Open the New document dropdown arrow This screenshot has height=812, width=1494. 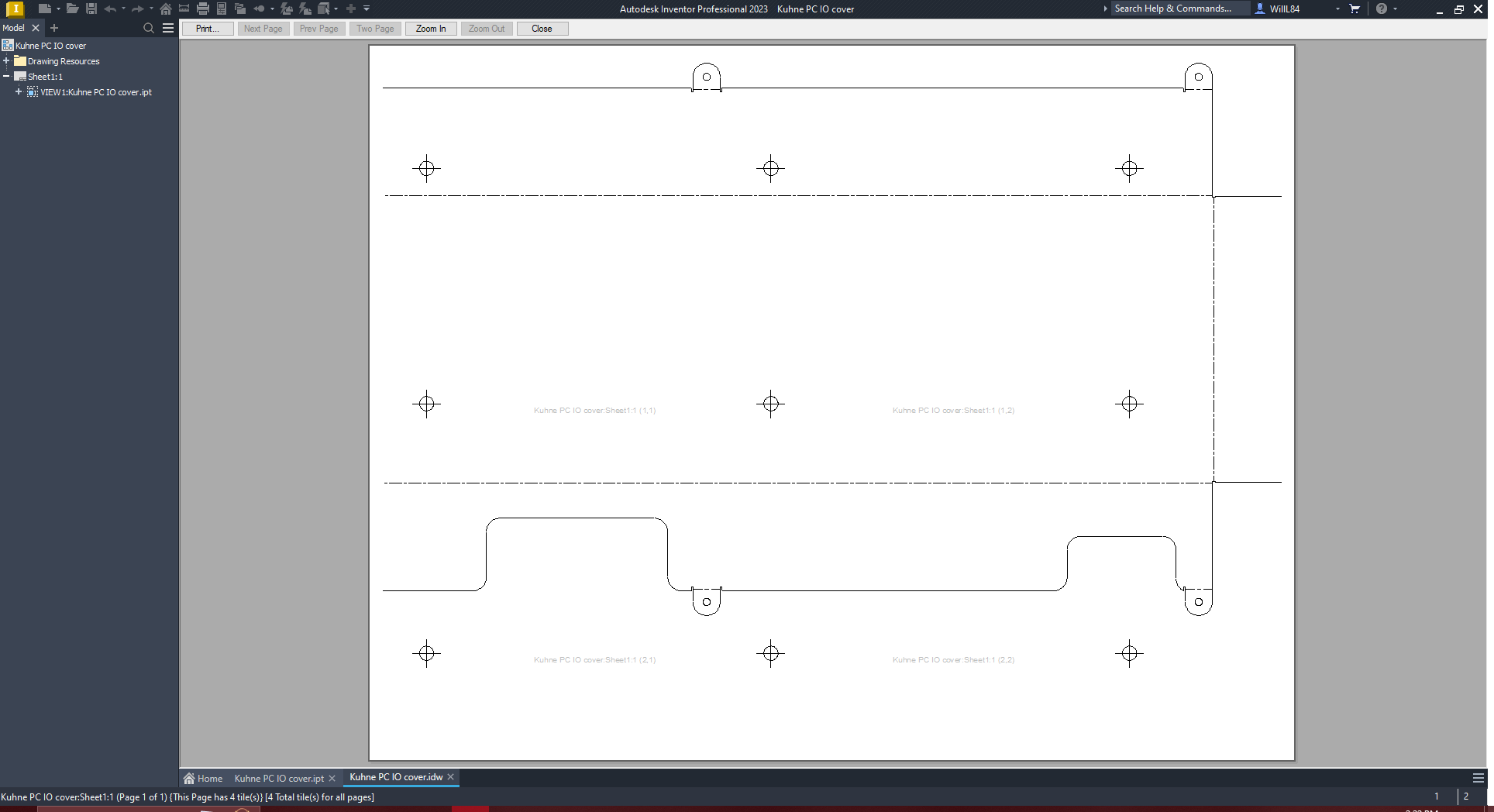pos(58,9)
